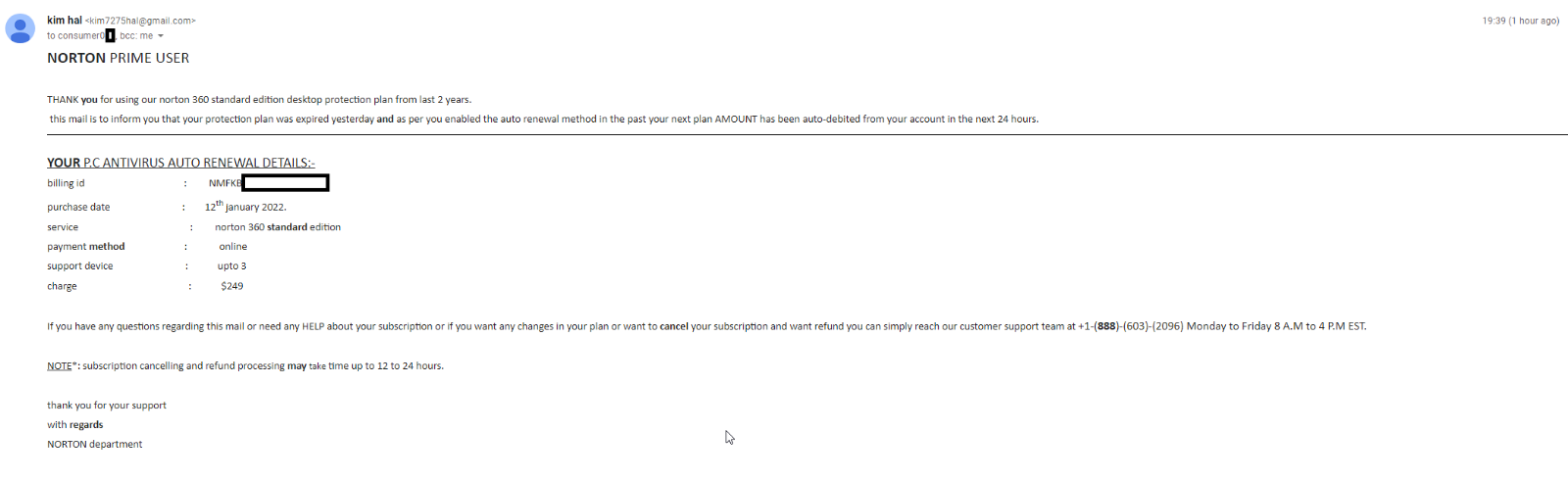1568x481 pixels.
Task: Click the 'online' payment value
Action: point(233,247)
